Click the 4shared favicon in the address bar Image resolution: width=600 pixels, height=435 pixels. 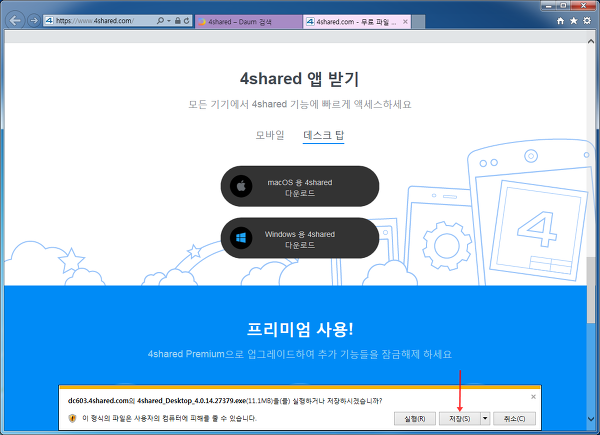[49, 21]
